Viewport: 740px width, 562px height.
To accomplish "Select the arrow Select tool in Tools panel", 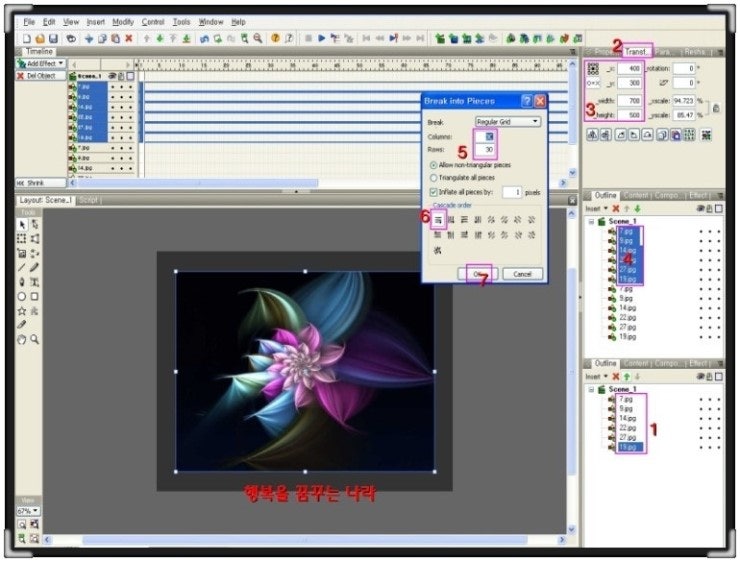I will coord(22,225).
